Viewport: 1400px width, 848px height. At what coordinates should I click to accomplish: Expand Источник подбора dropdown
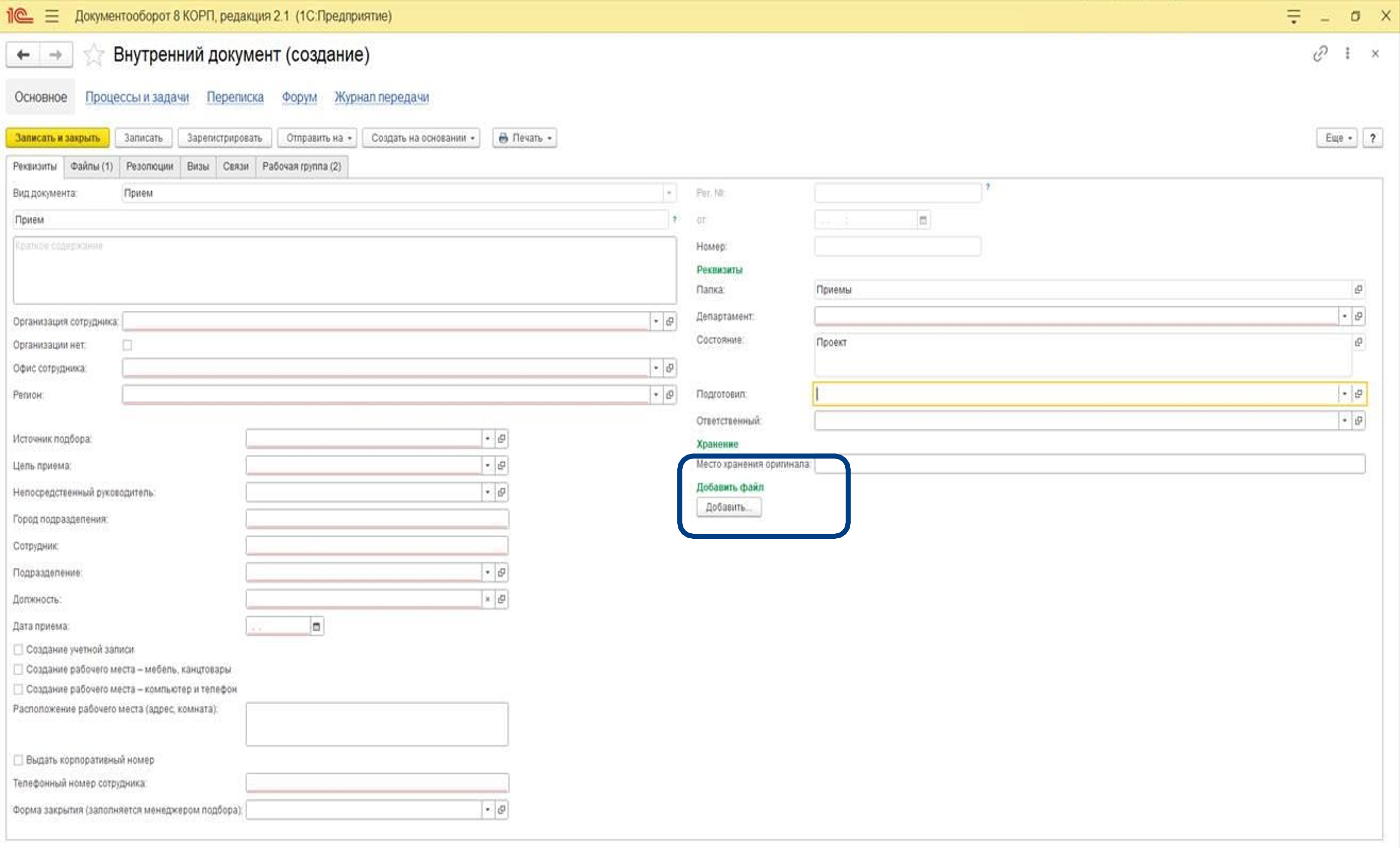click(x=488, y=439)
